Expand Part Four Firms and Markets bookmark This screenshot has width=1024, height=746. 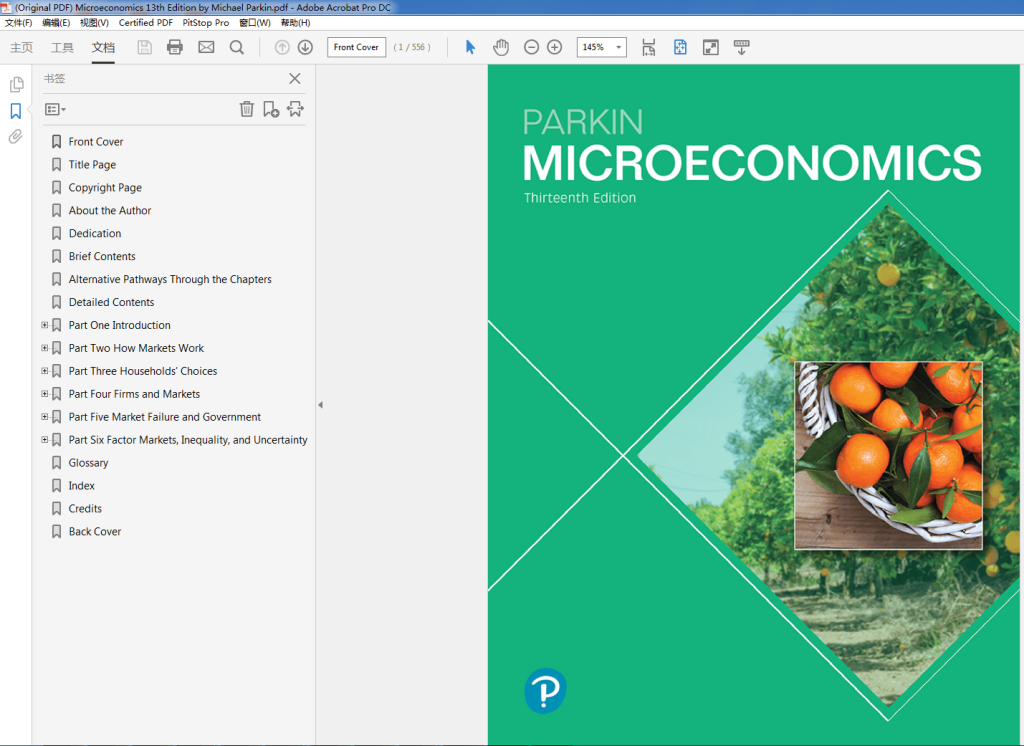point(44,393)
